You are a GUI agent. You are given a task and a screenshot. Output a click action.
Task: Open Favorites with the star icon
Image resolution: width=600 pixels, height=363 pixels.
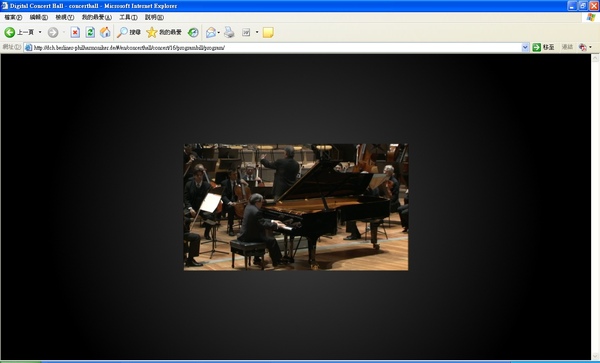(164, 33)
